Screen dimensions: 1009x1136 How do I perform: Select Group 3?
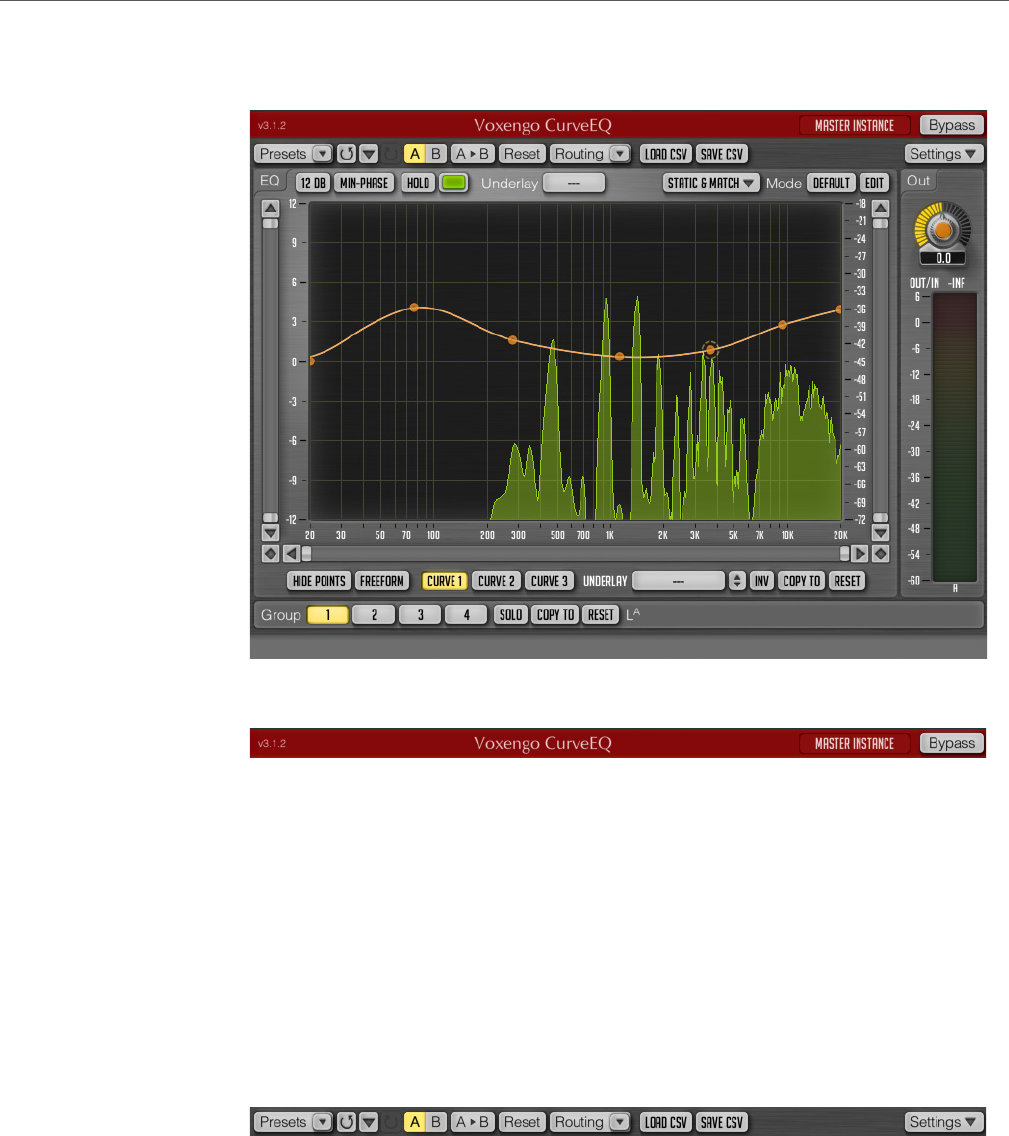tap(420, 614)
